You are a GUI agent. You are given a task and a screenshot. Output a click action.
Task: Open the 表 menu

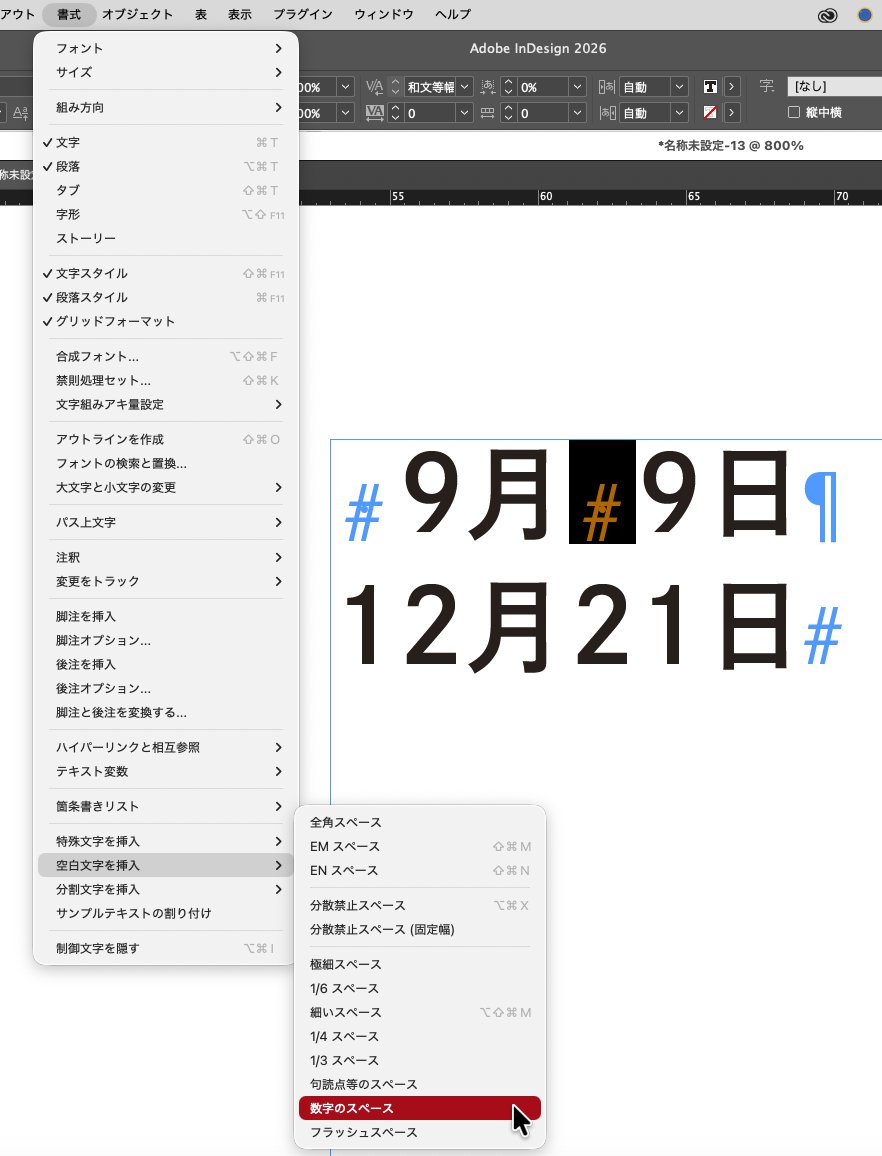pos(201,14)
